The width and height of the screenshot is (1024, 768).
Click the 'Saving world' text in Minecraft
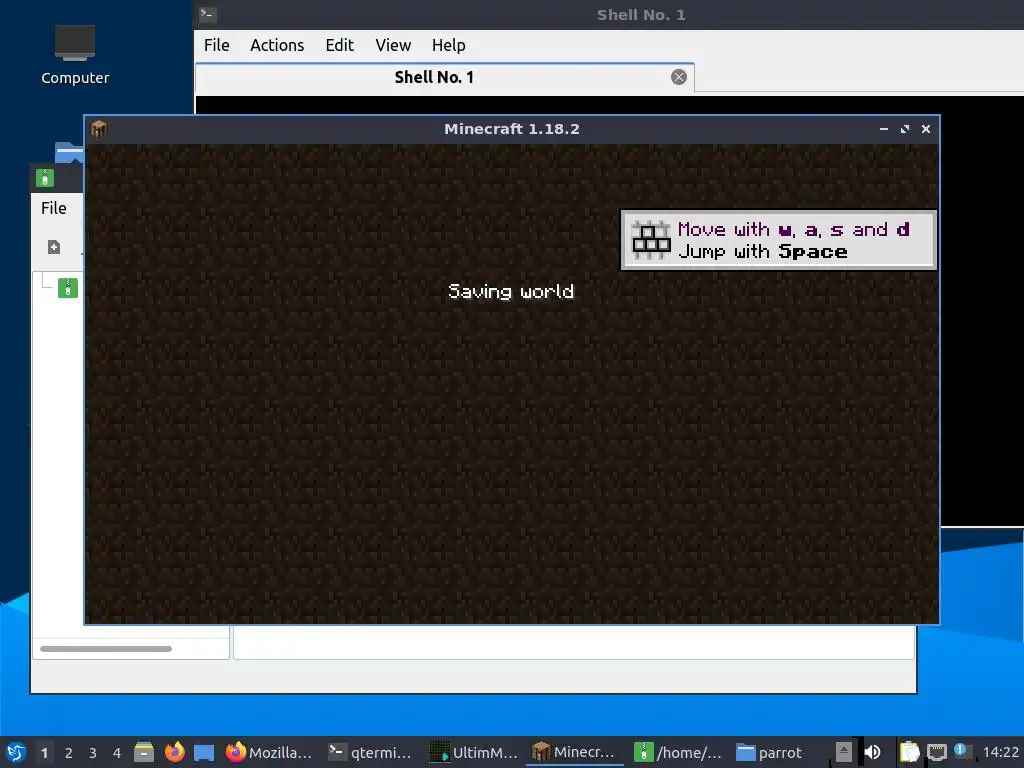(x=511, y=291)
